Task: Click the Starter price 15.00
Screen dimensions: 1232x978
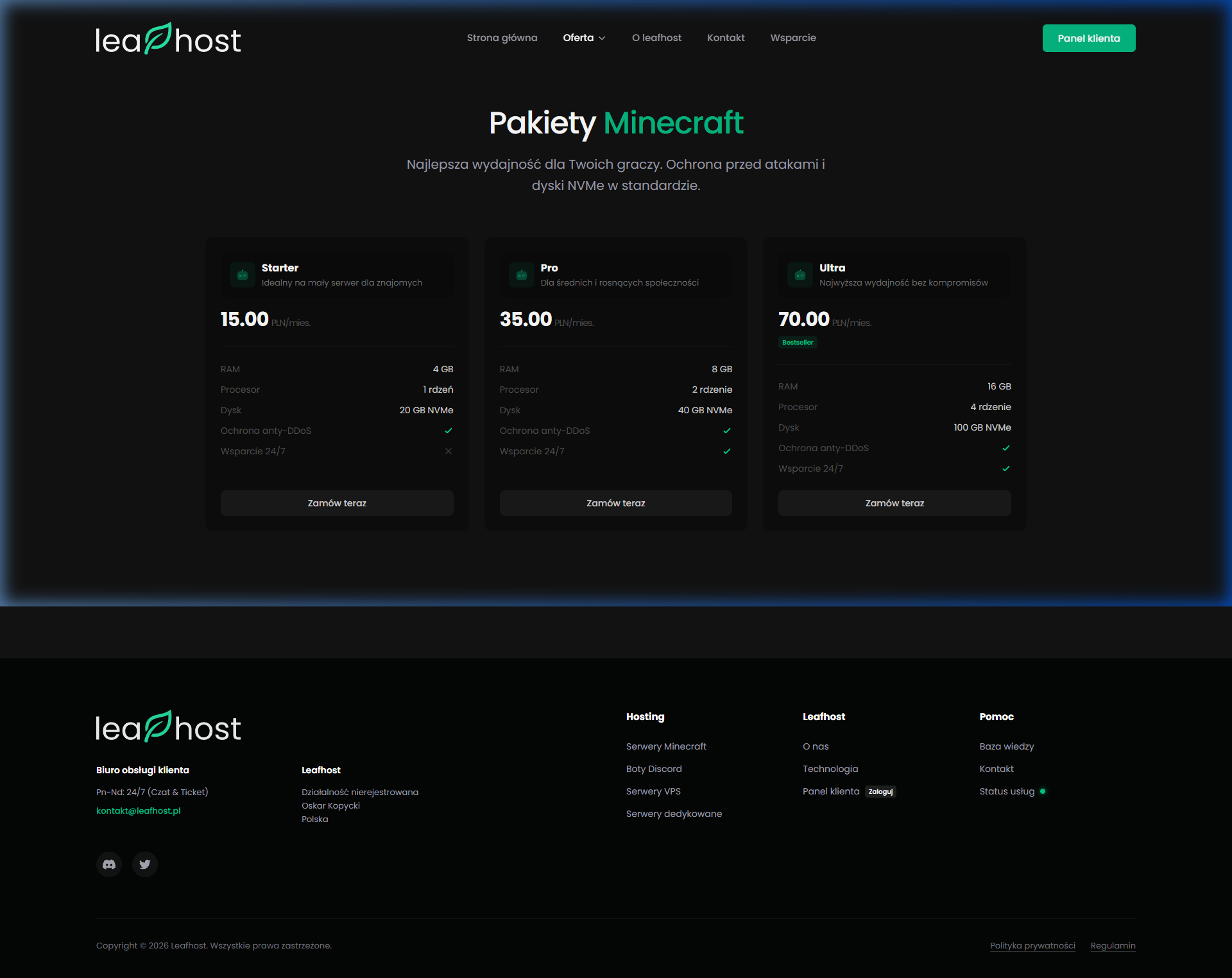Action: coord(244,319)
